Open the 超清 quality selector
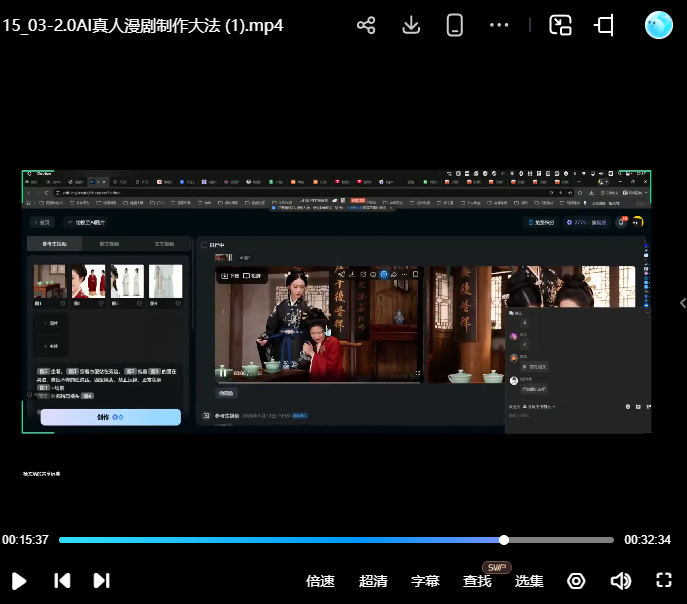This screenshot has width=687, height=604. click(373, 581)
